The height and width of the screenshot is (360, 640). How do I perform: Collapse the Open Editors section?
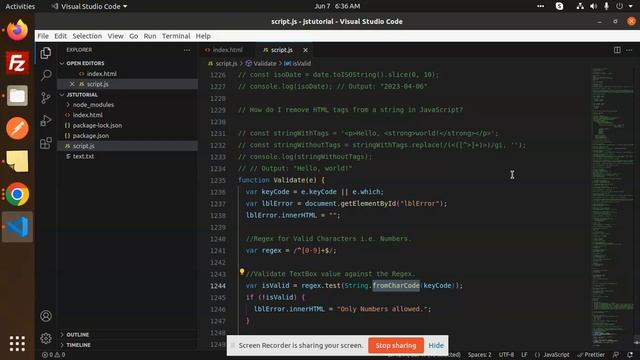coord(85,63)
